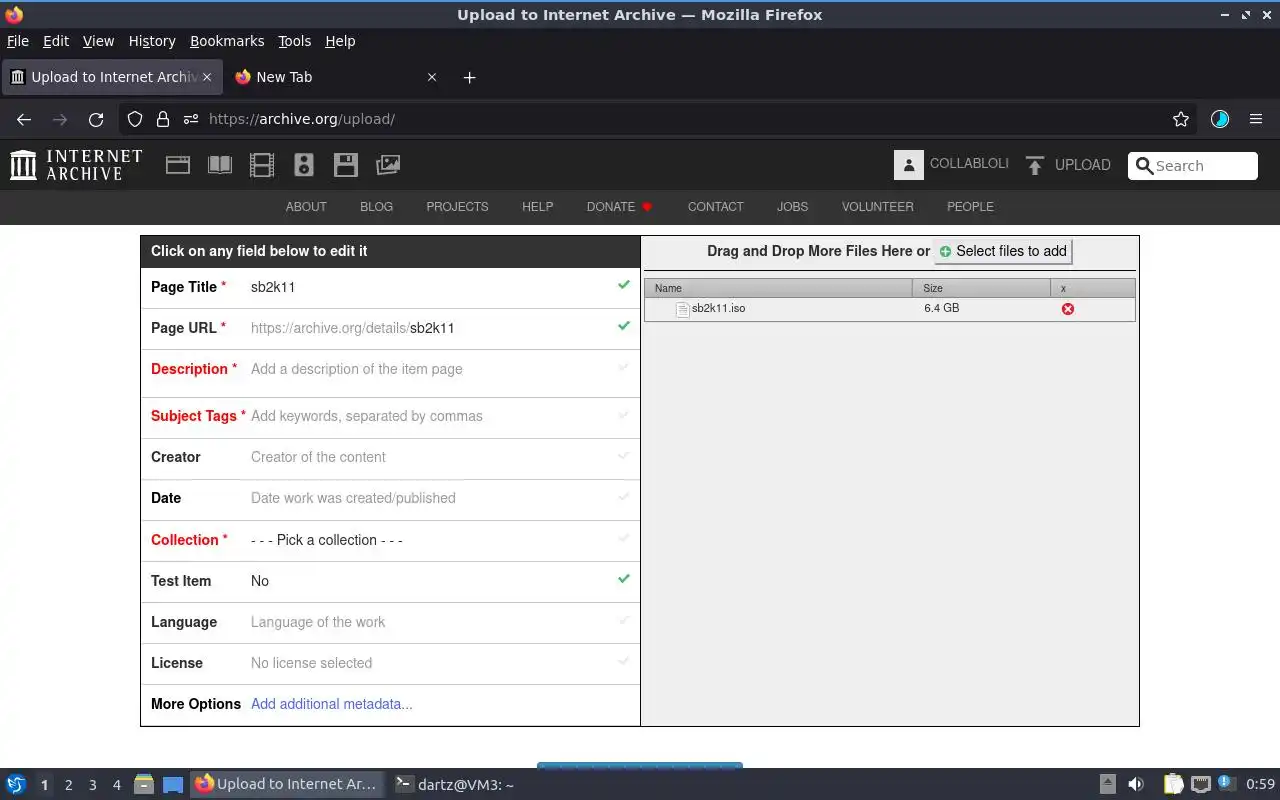
Task: Click show desktop icon in taskbar
Action: point(173,784)
